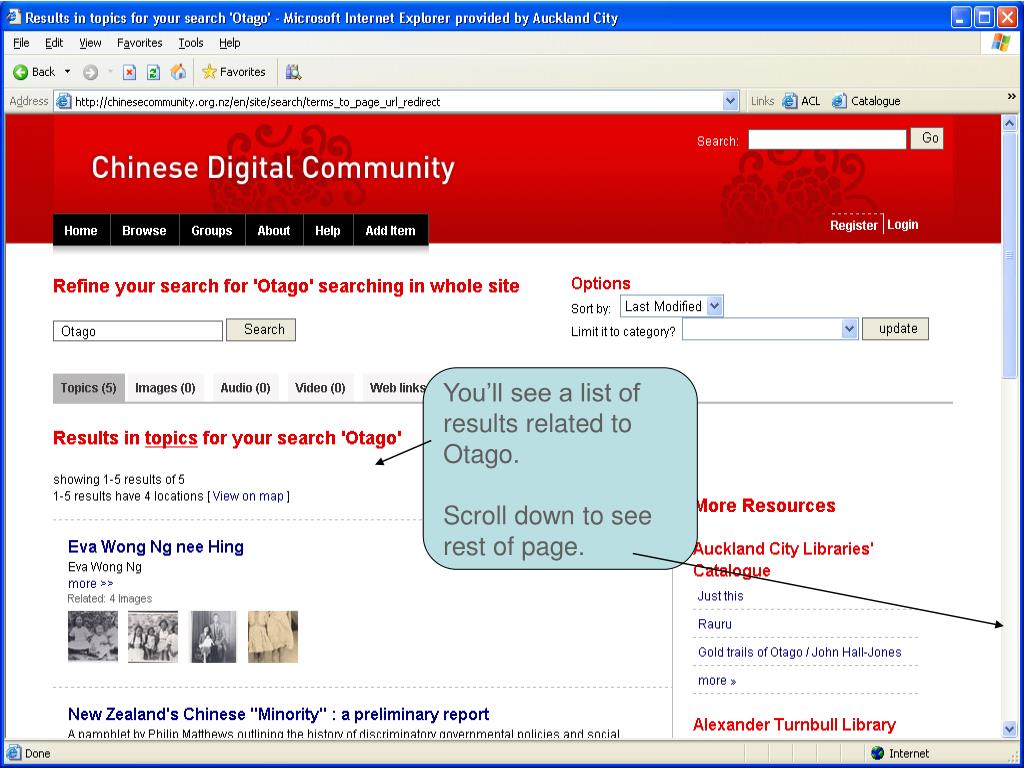Switch to the Video (0) tab
The height and width of the screenshot is (768, 1024).
coord(320,388)
